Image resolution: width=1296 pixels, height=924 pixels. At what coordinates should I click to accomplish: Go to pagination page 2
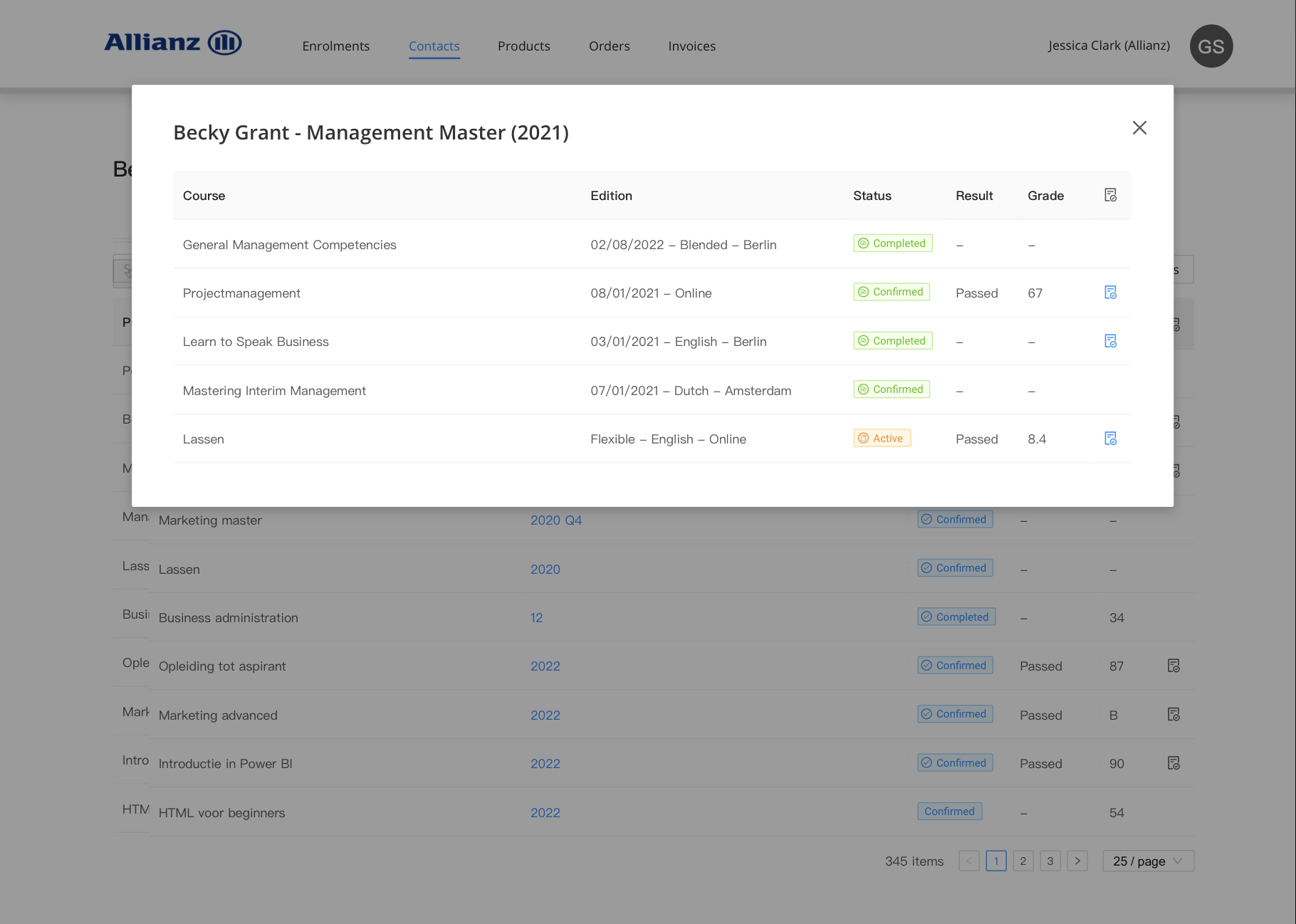[1023, 861]
